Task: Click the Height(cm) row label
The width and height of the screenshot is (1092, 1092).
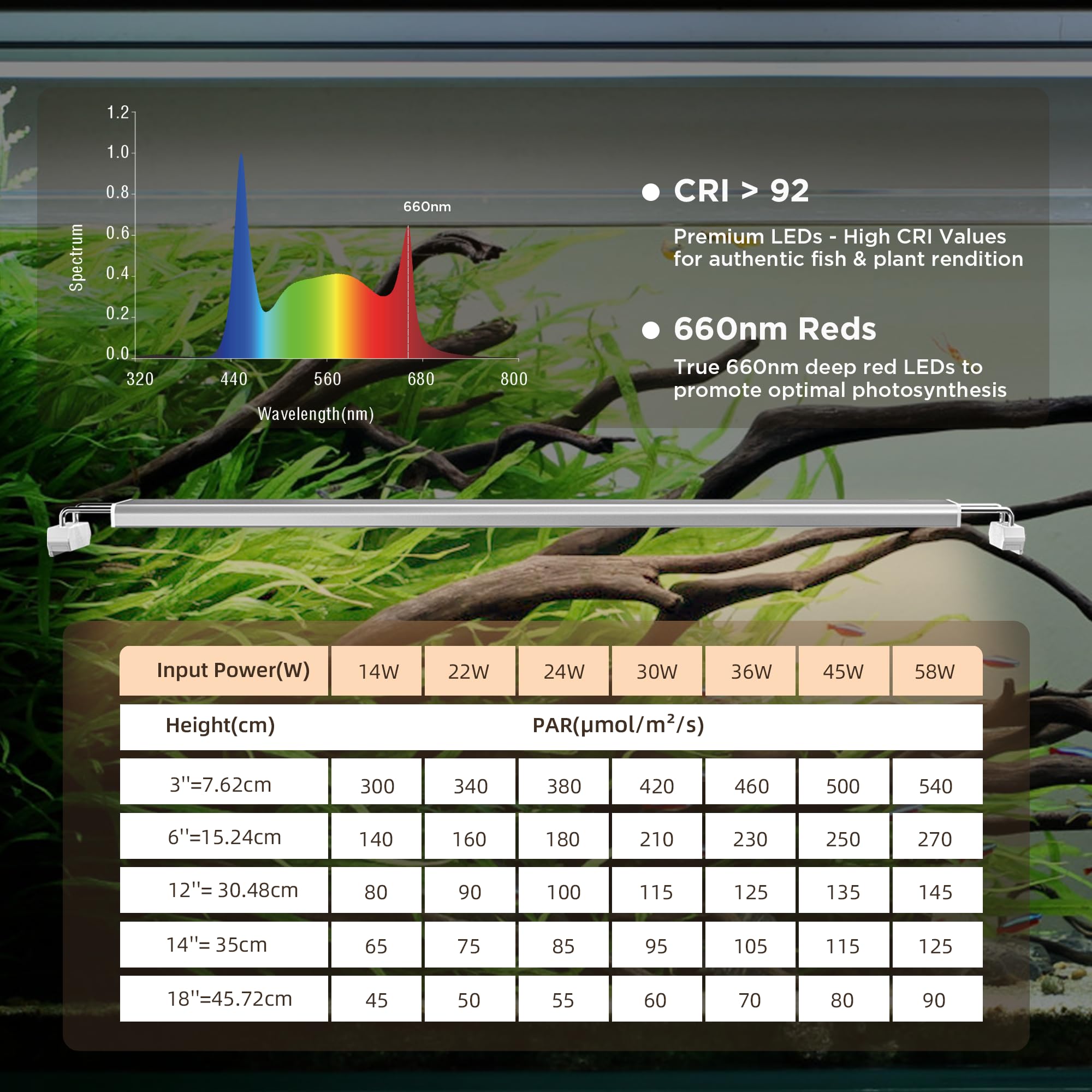Action: coord(220,725)
